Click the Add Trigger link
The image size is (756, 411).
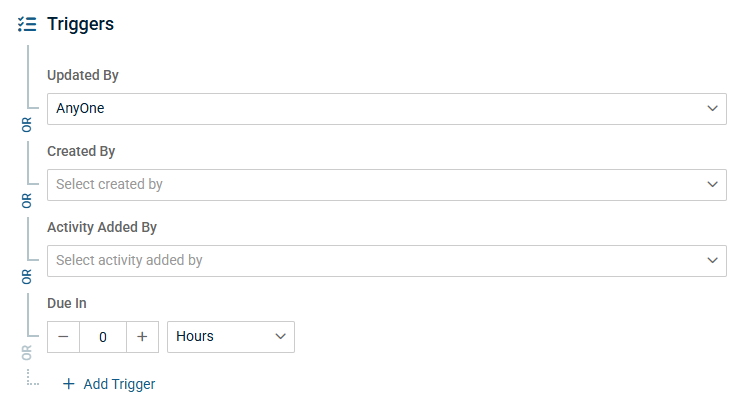click(119, 384)
